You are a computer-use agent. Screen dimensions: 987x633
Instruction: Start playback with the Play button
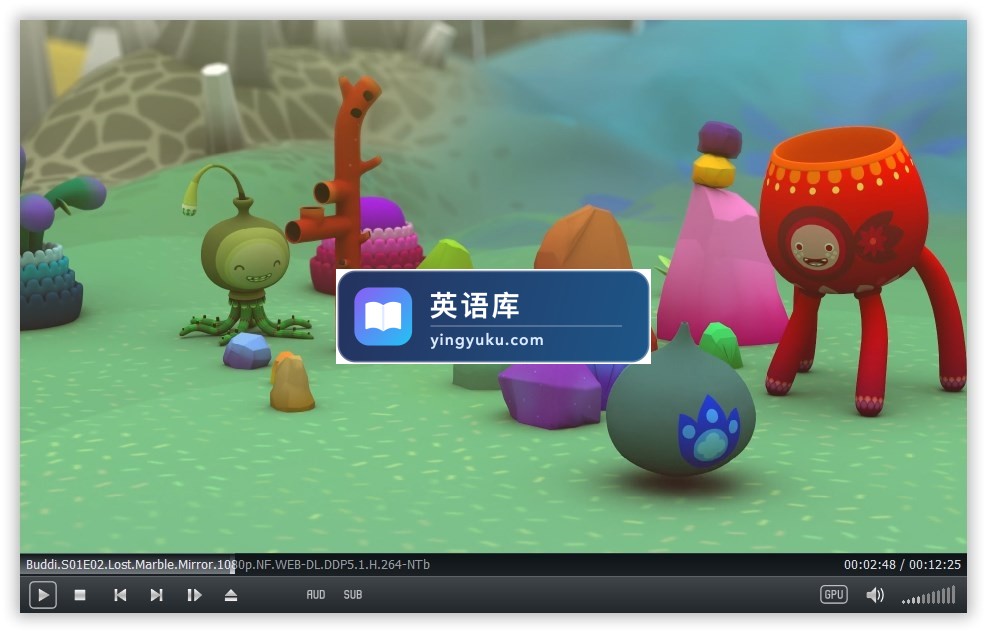pos(43,595)
